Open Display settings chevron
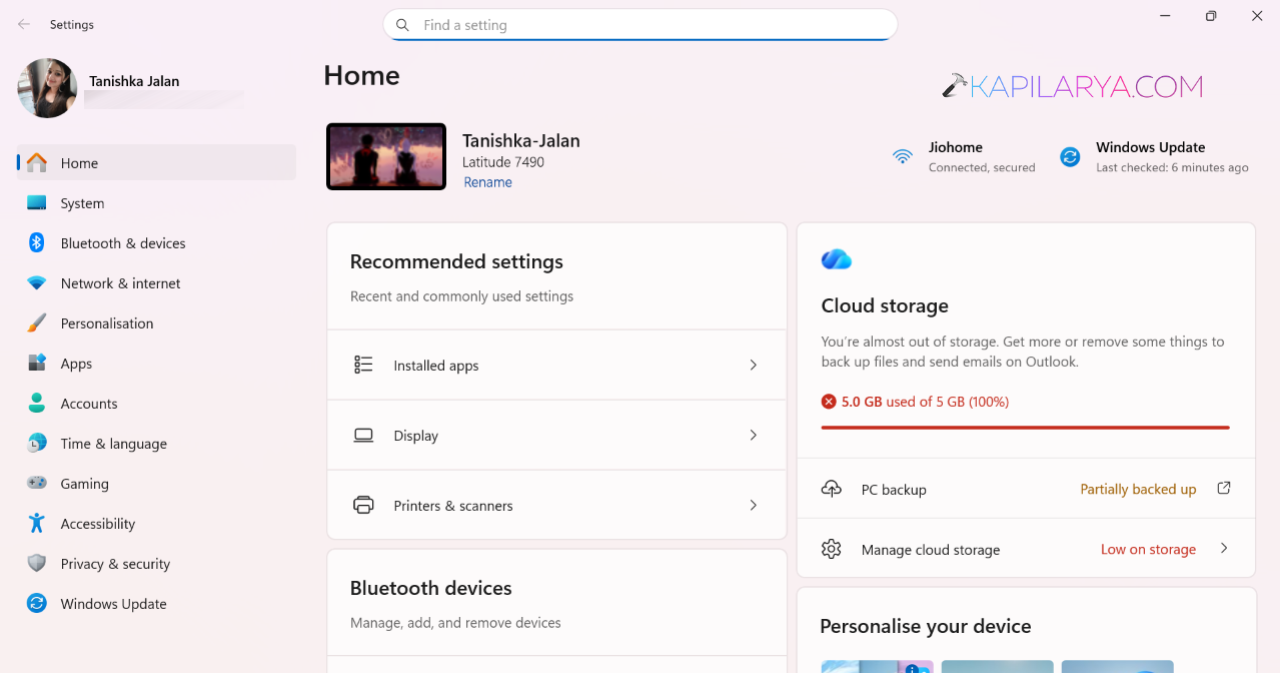Image resolution: width=1280 pixels, height=673 pixels. coord(754,435)
